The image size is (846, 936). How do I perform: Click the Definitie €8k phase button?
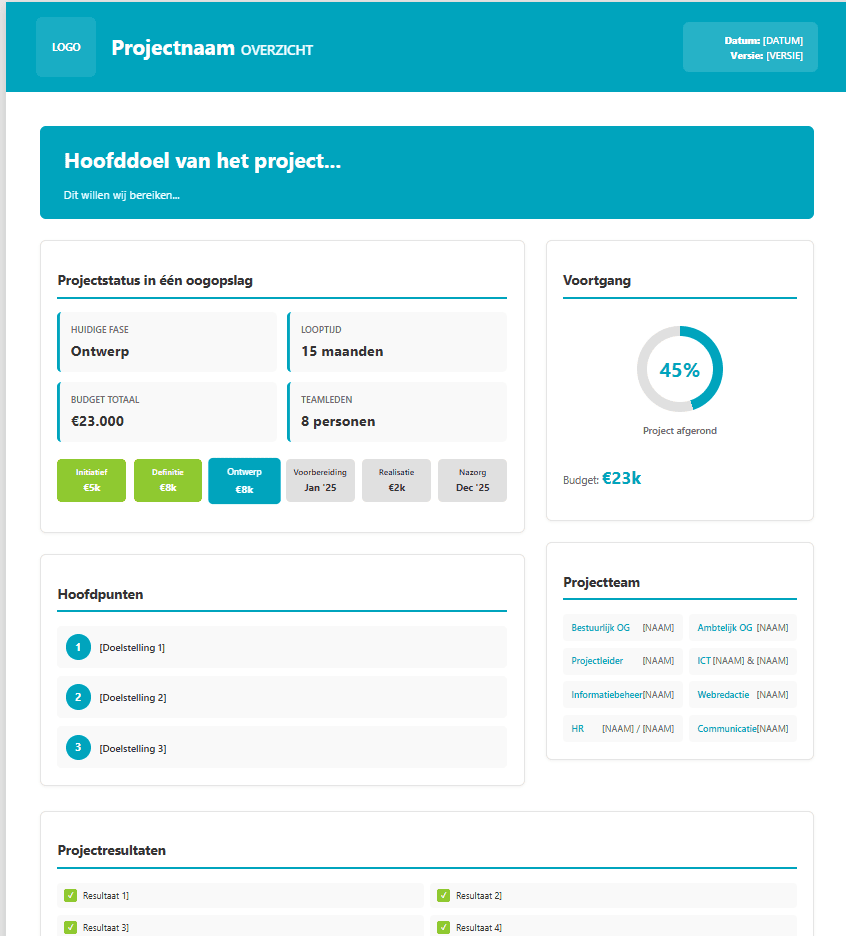pos(167,480)
